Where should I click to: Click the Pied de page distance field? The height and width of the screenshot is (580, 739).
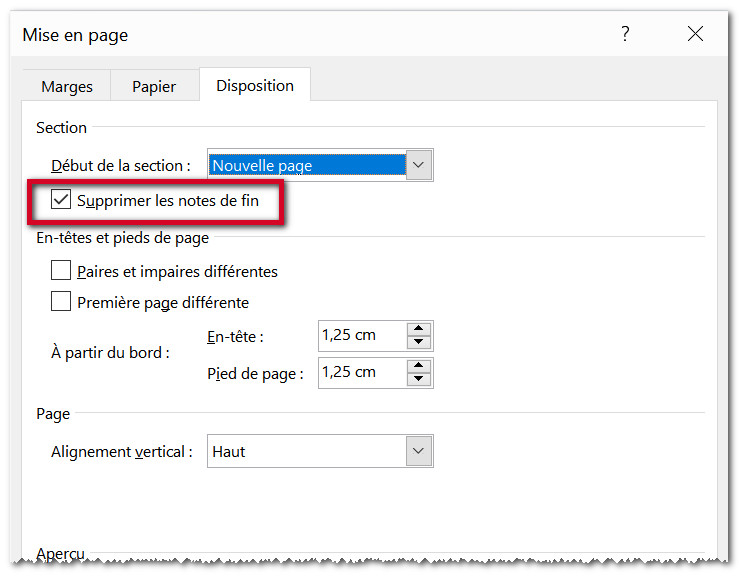pos(362,373)
